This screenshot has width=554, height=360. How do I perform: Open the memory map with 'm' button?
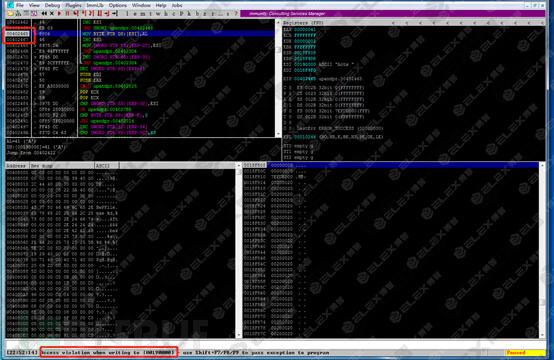[143, 14]
